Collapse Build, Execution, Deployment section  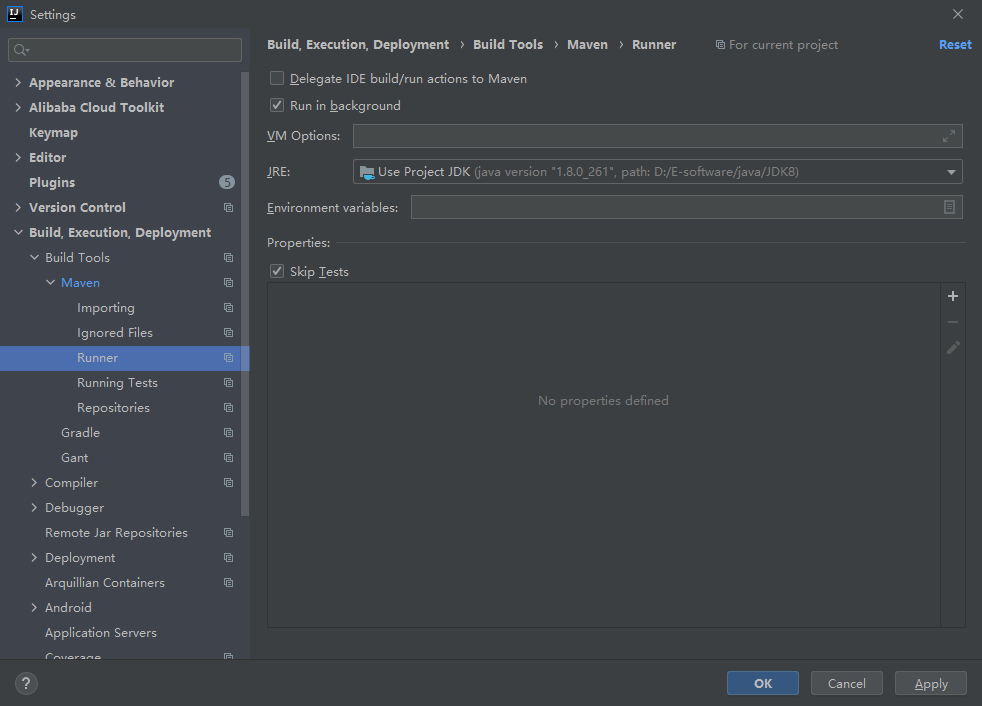[x=18, y=232]
